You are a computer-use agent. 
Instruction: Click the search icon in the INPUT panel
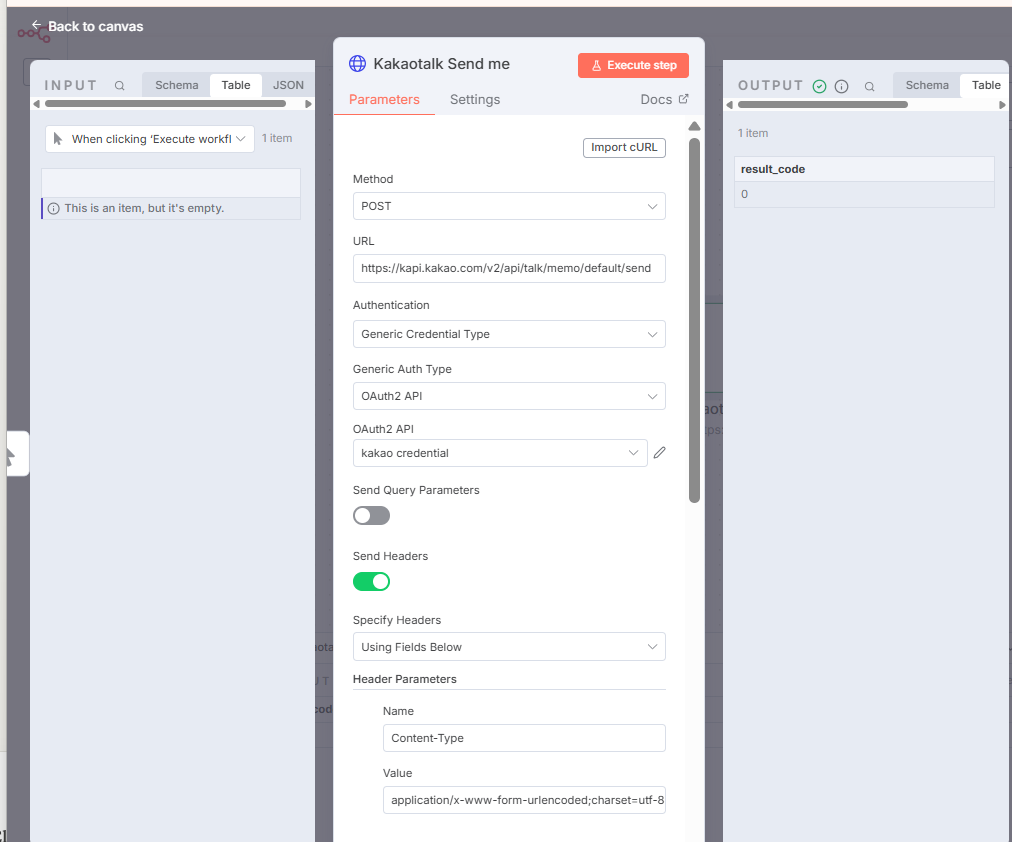(x=119, y=85)
